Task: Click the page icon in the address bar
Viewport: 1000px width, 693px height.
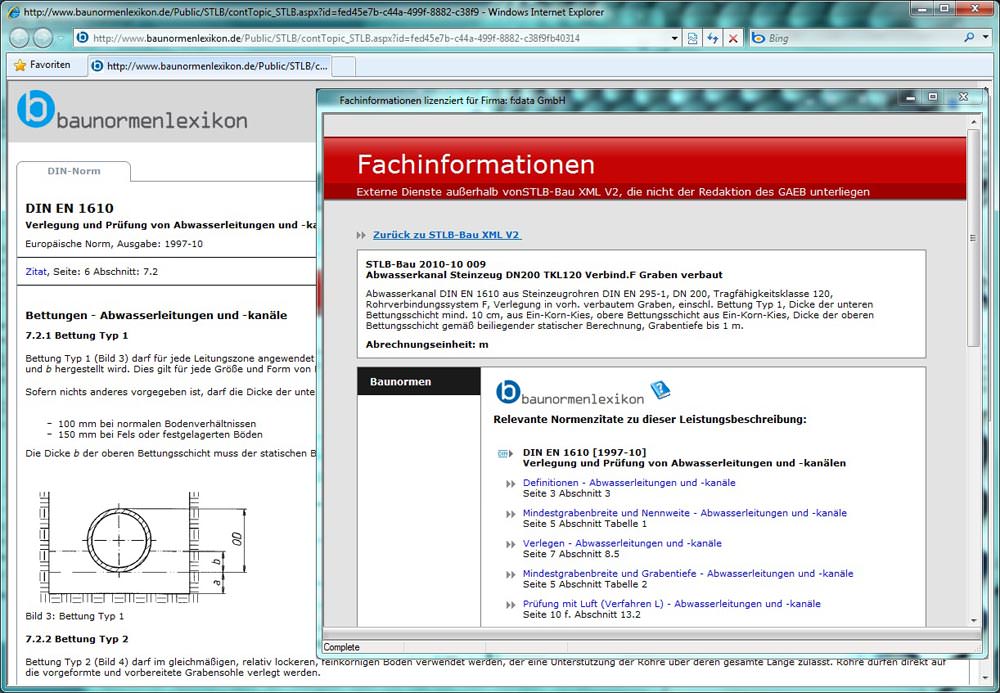Action: pos(82,38)
